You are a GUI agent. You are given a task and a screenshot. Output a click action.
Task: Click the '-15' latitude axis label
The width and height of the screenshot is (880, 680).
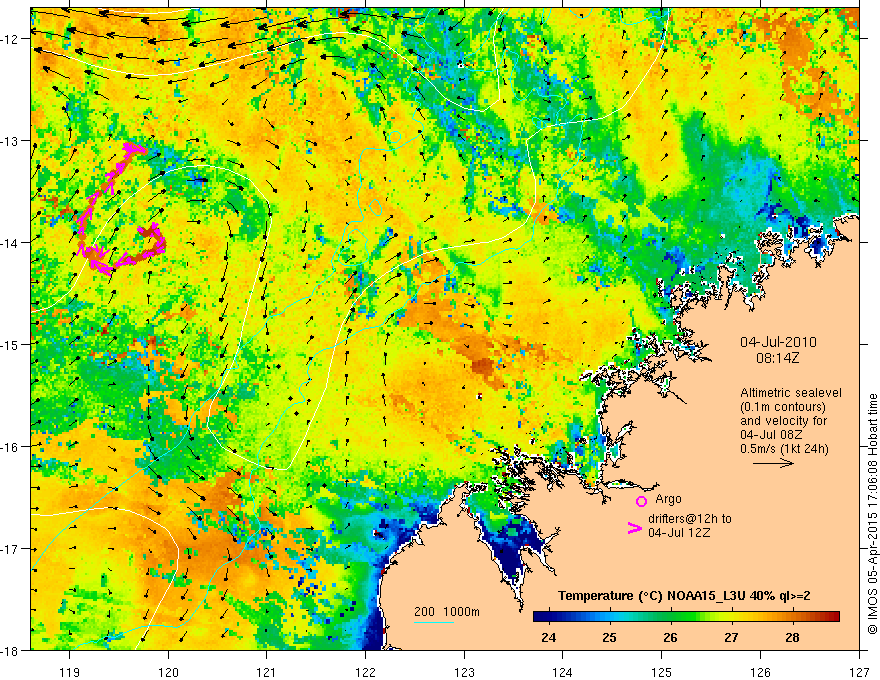10,344
